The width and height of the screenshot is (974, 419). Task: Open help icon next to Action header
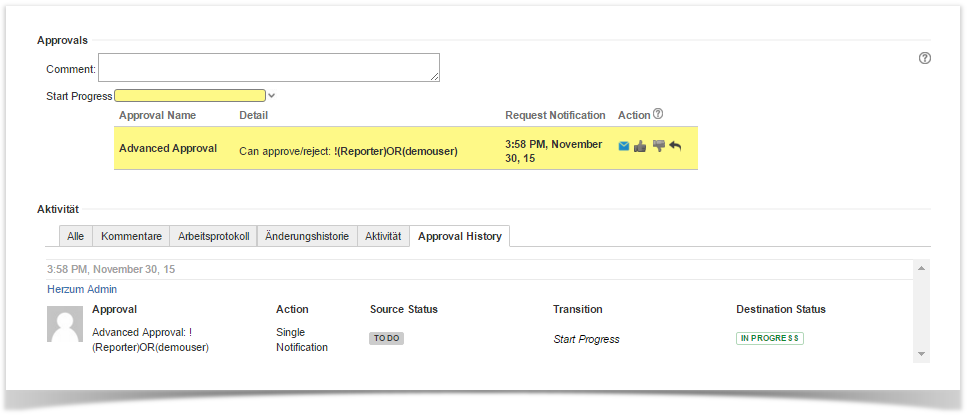(x=658, y=115)
